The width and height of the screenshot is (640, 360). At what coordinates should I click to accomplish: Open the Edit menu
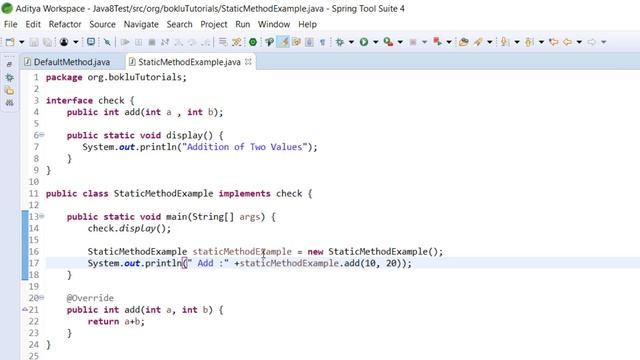[x=33, y=24]
